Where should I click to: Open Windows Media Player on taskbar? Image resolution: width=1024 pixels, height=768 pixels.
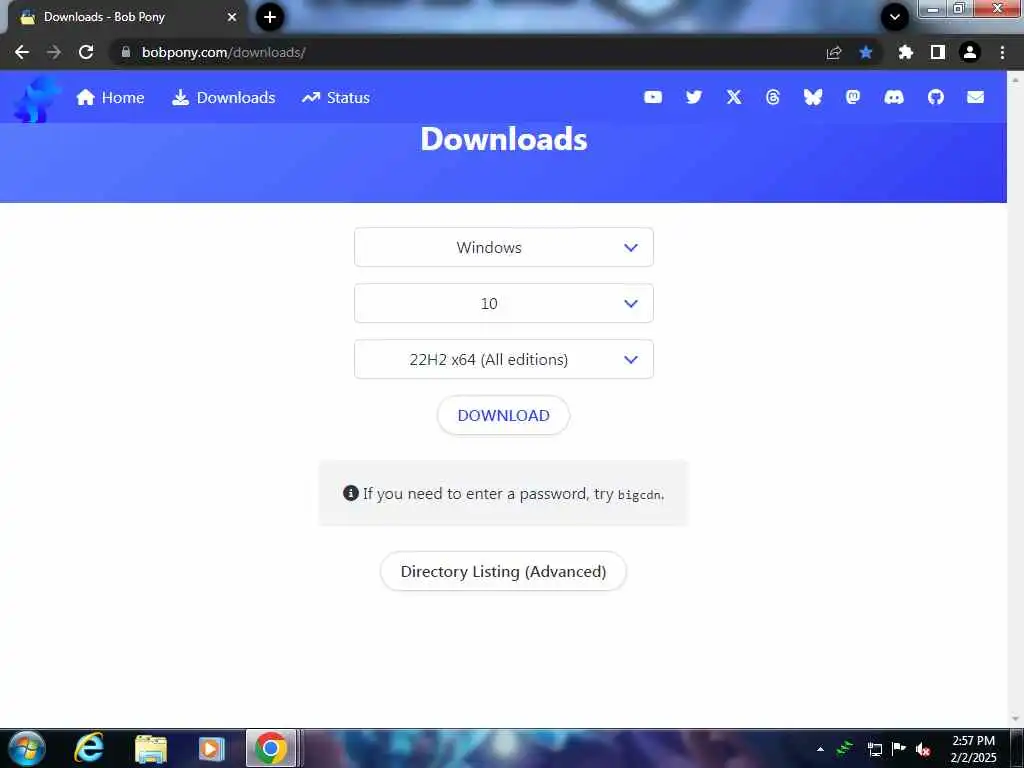click(x=212, y=749)
